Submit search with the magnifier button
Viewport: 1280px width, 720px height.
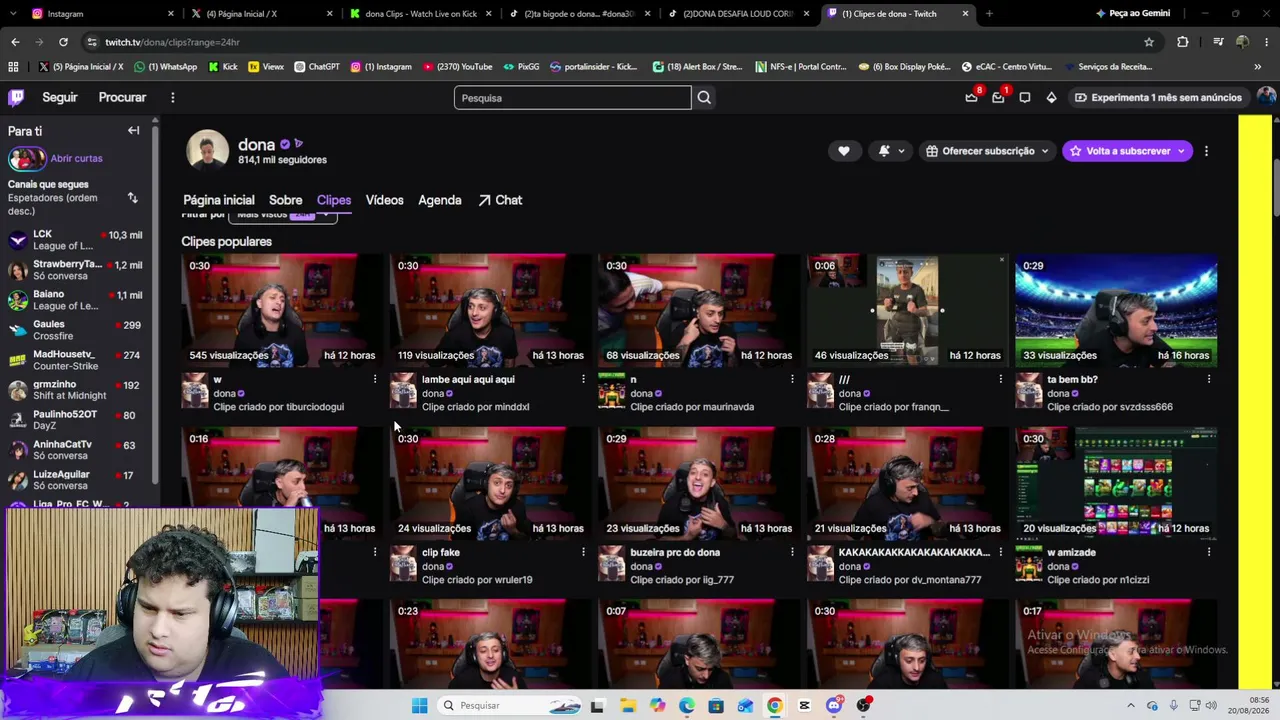tap(704, 98)
